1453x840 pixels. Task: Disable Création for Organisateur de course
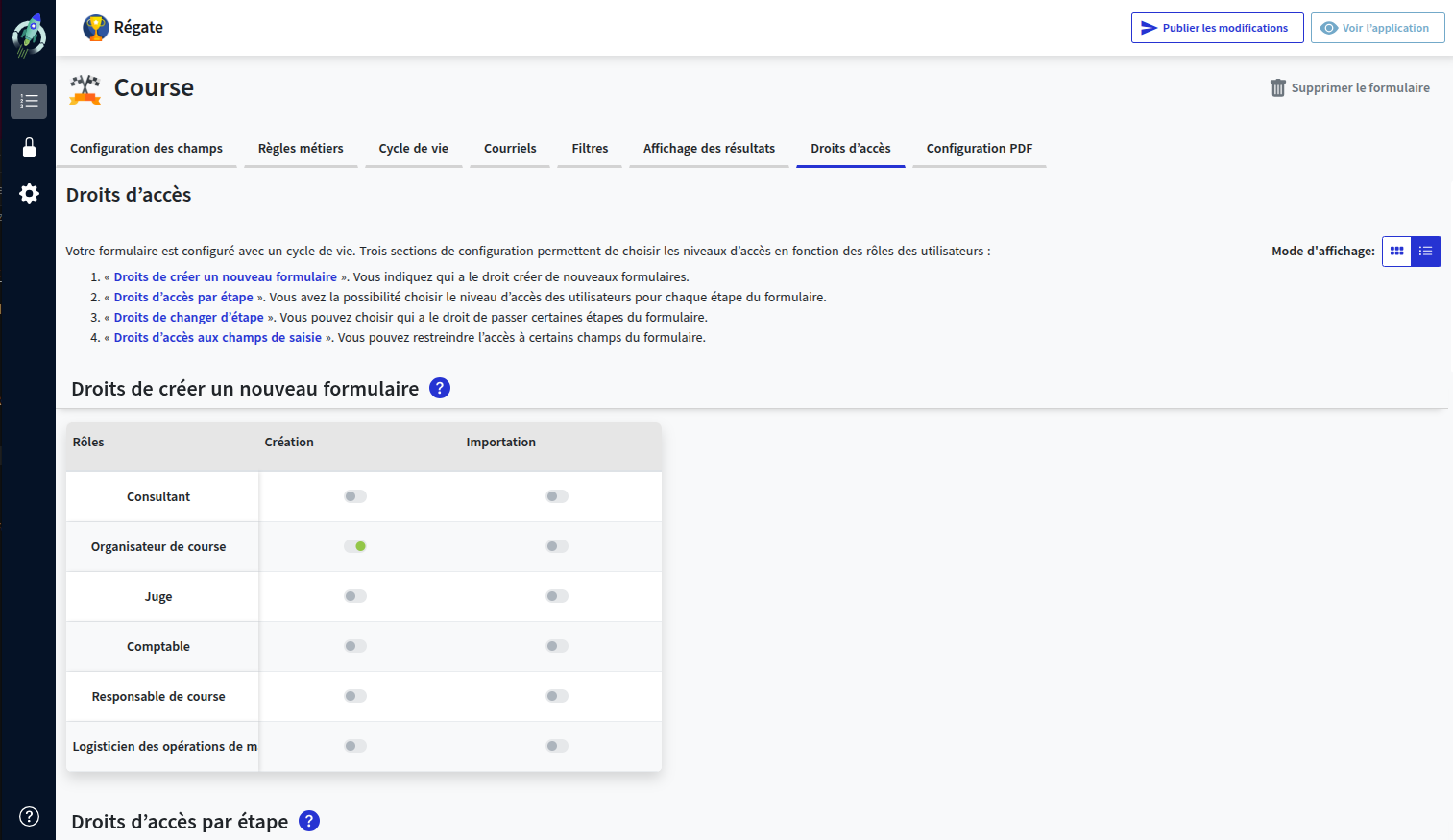356,546
